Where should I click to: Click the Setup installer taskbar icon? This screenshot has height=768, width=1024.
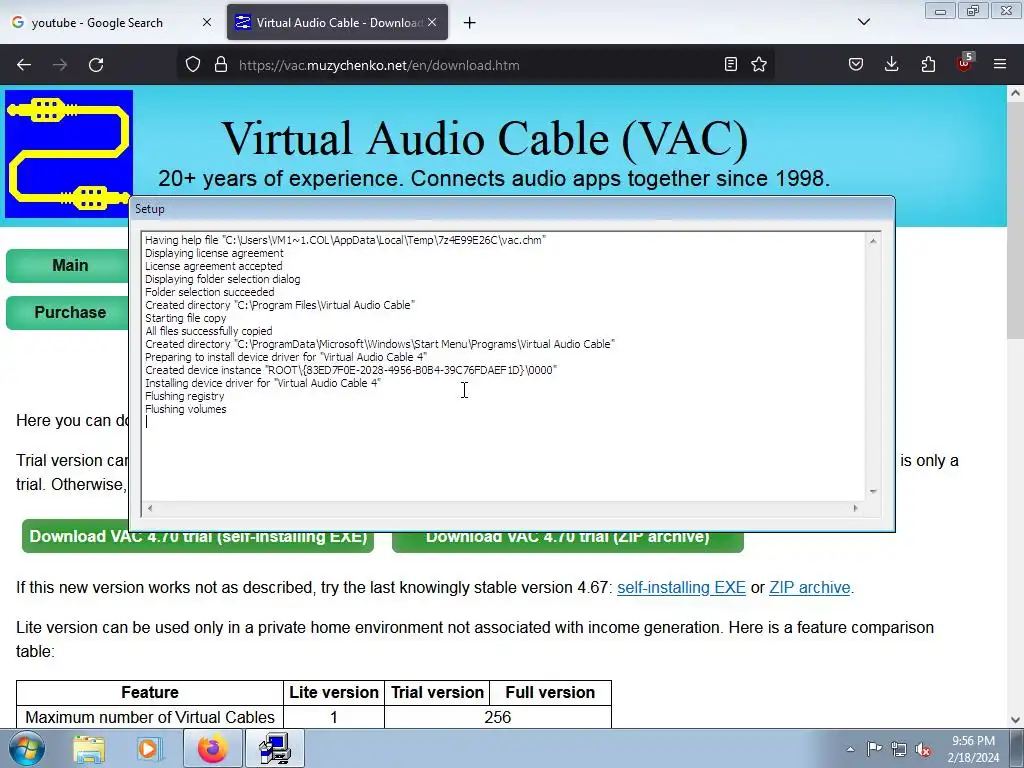point(274,748)
